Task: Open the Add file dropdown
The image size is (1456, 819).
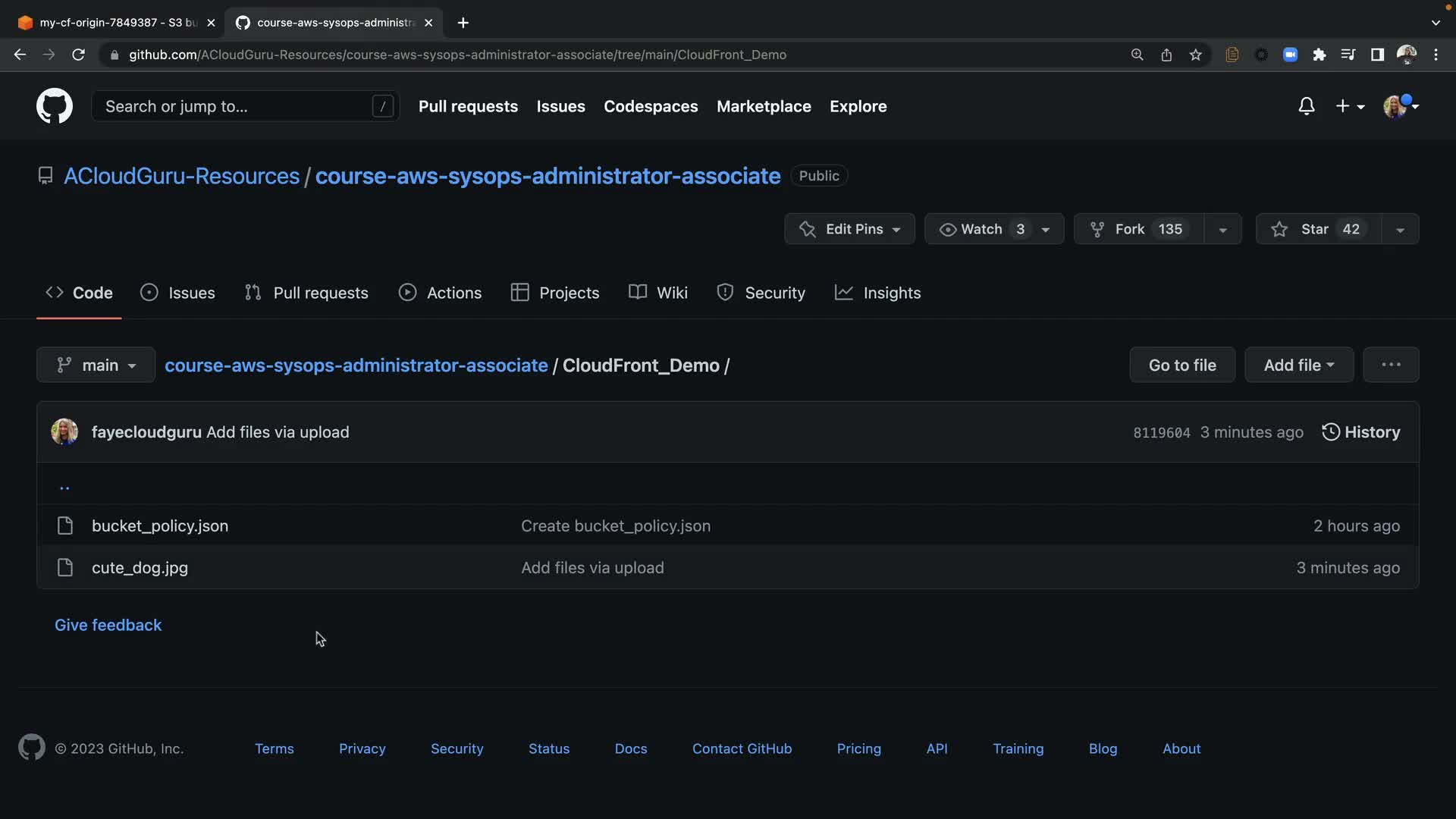Action: coord(1298,366)
